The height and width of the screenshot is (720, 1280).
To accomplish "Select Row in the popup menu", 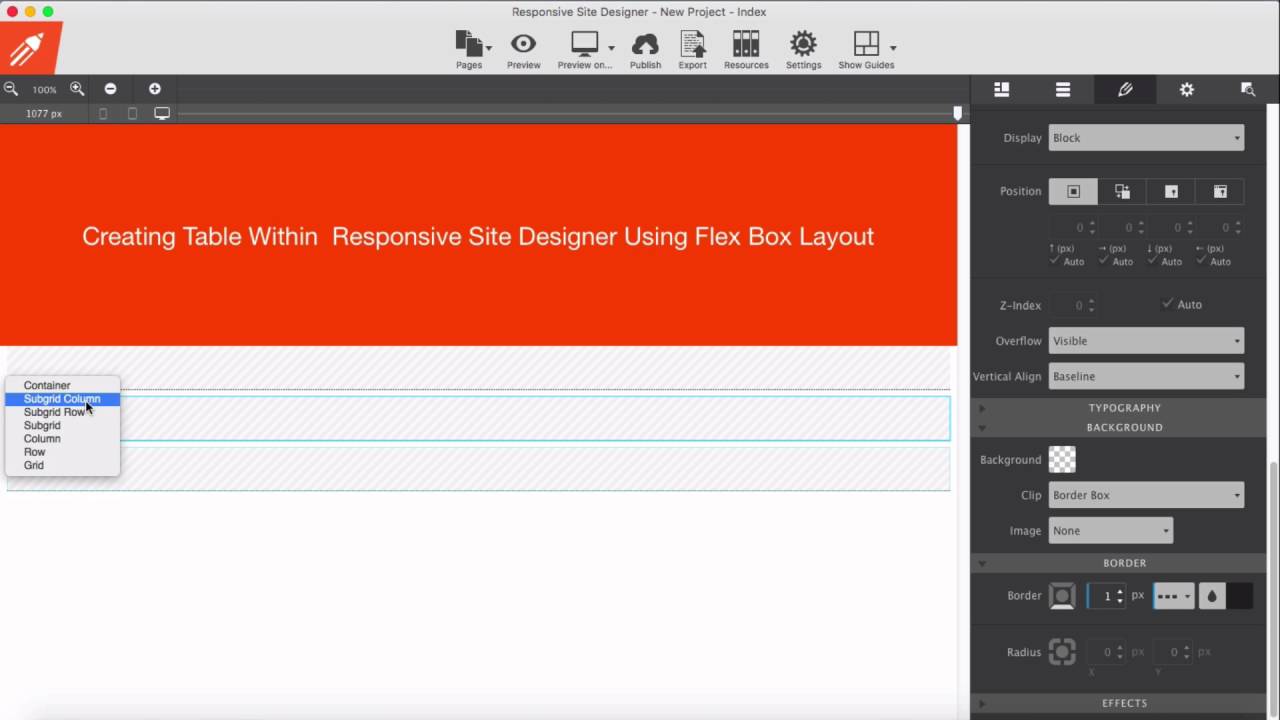I will click(x=62, y=452).
